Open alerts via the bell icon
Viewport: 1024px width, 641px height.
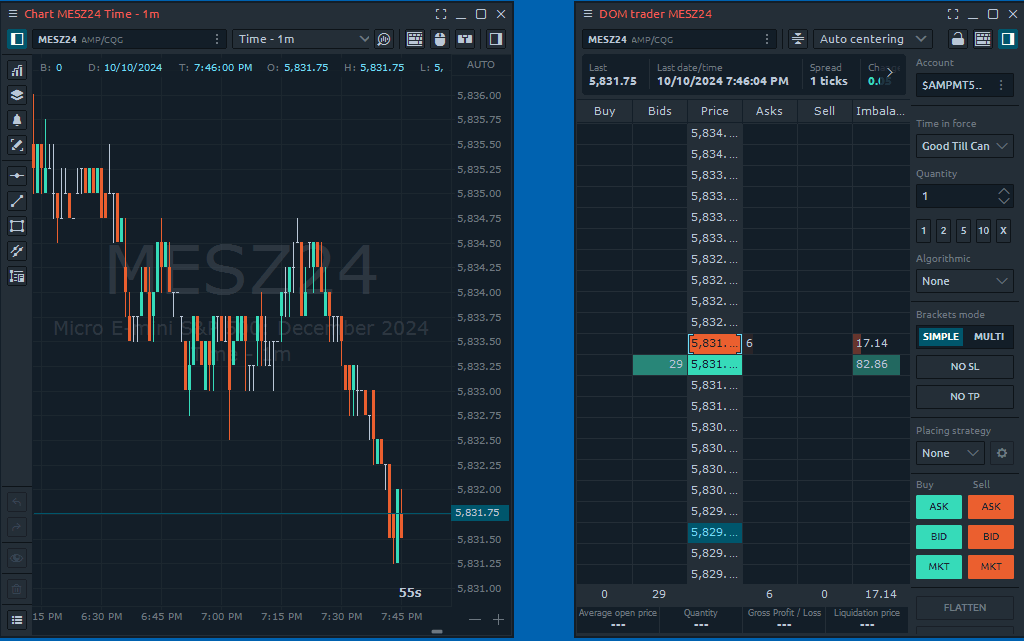17,120
